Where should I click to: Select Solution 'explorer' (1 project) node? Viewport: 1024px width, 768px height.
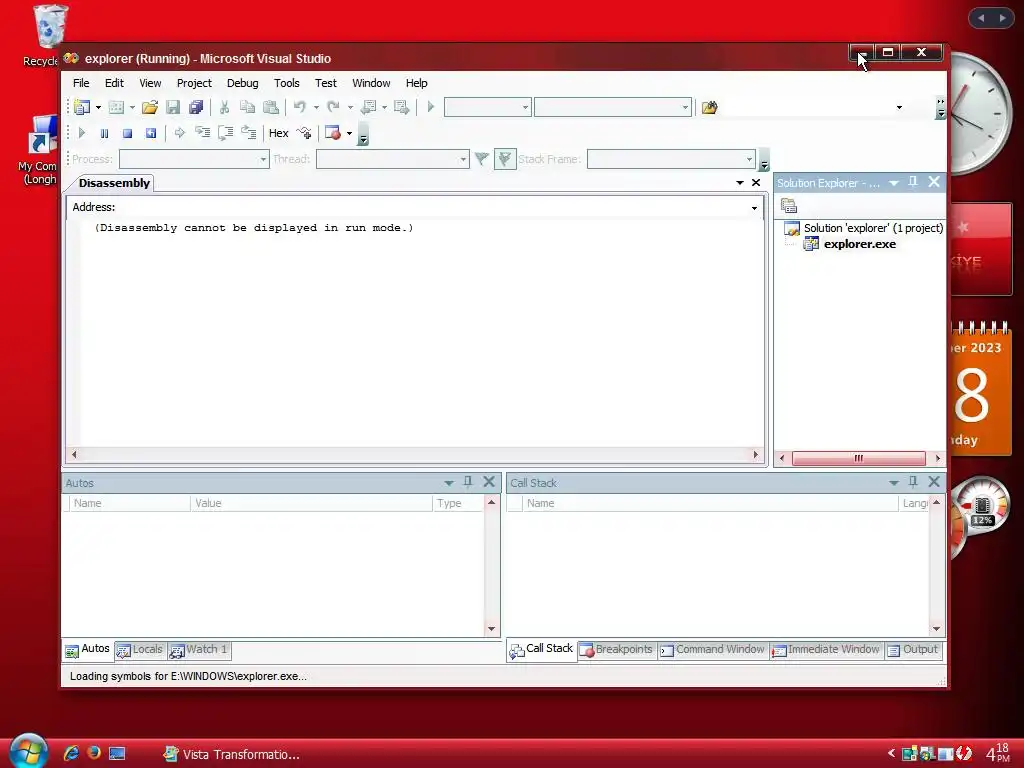point(873,228)
